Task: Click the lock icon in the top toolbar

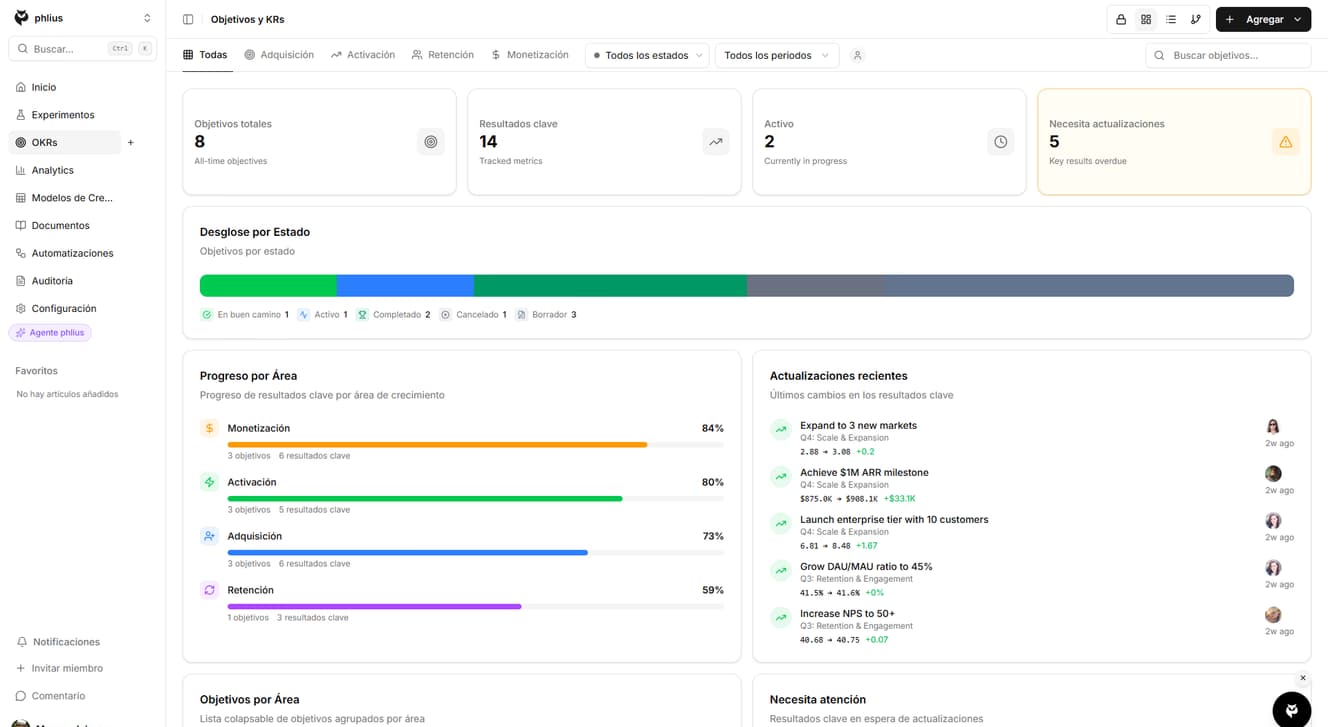Action: tap(1121, 19)
